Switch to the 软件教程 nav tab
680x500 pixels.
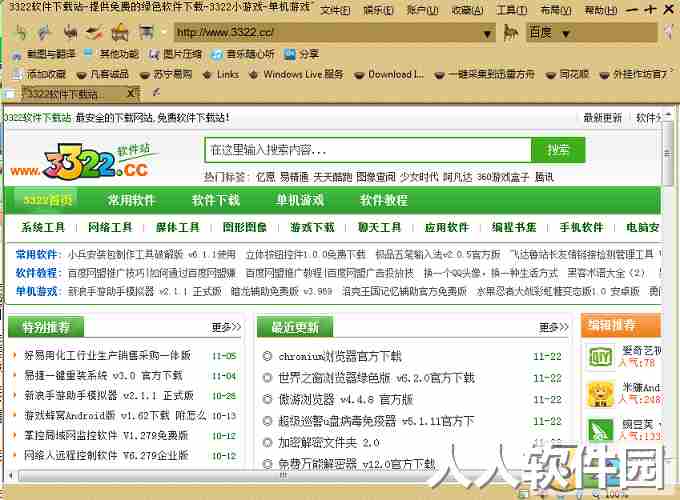click(x=384, y=200)
